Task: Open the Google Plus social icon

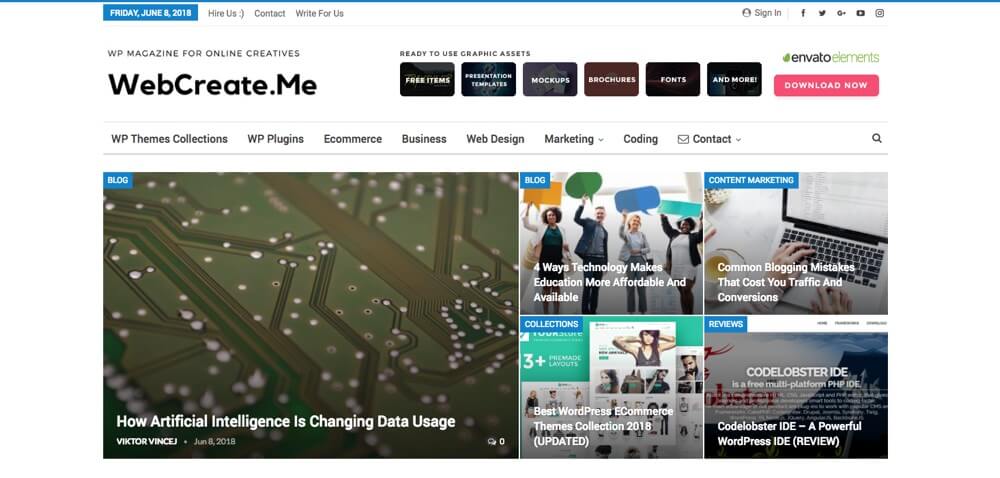Action: 841,13
